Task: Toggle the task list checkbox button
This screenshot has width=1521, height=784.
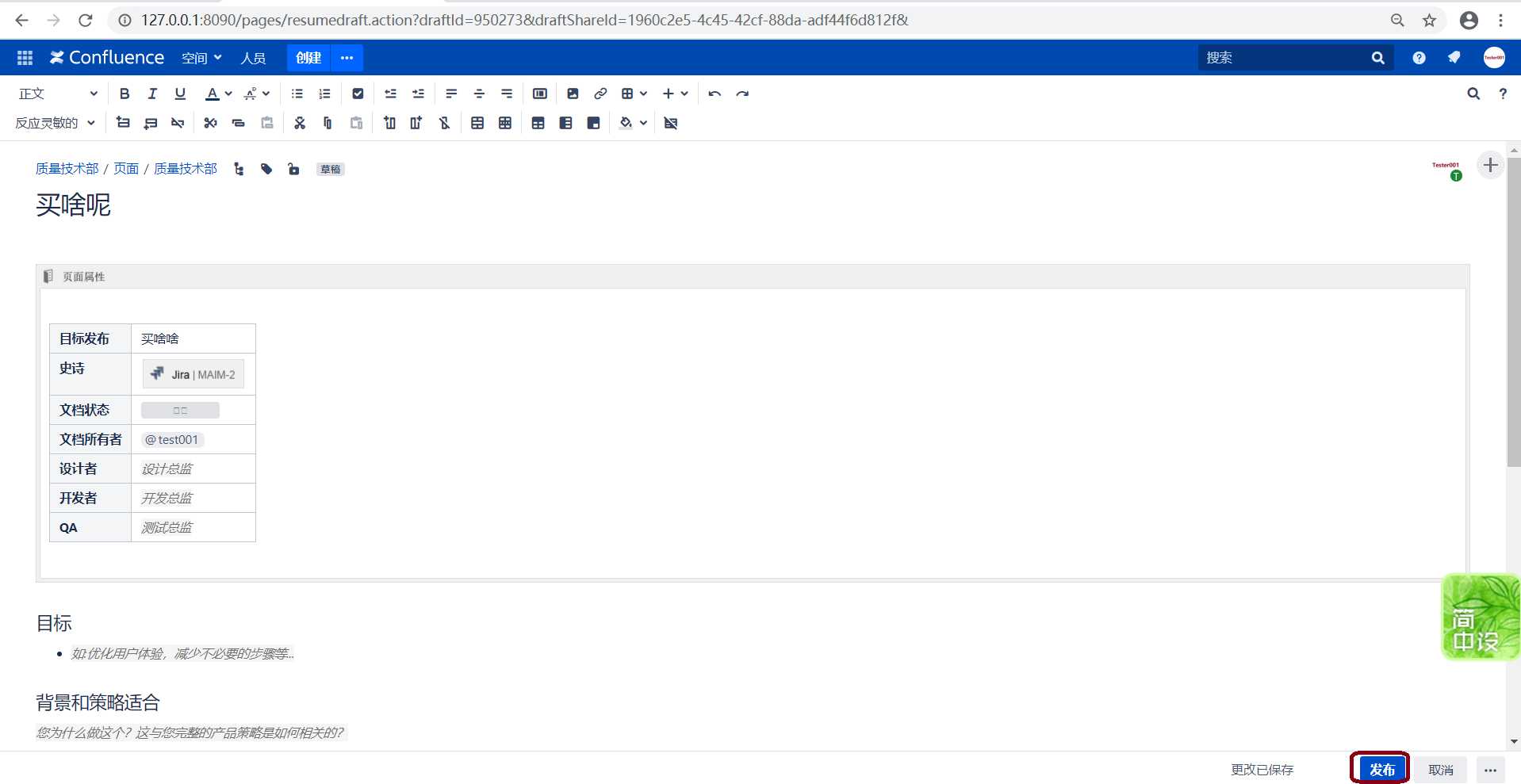Action: point(358,94)
